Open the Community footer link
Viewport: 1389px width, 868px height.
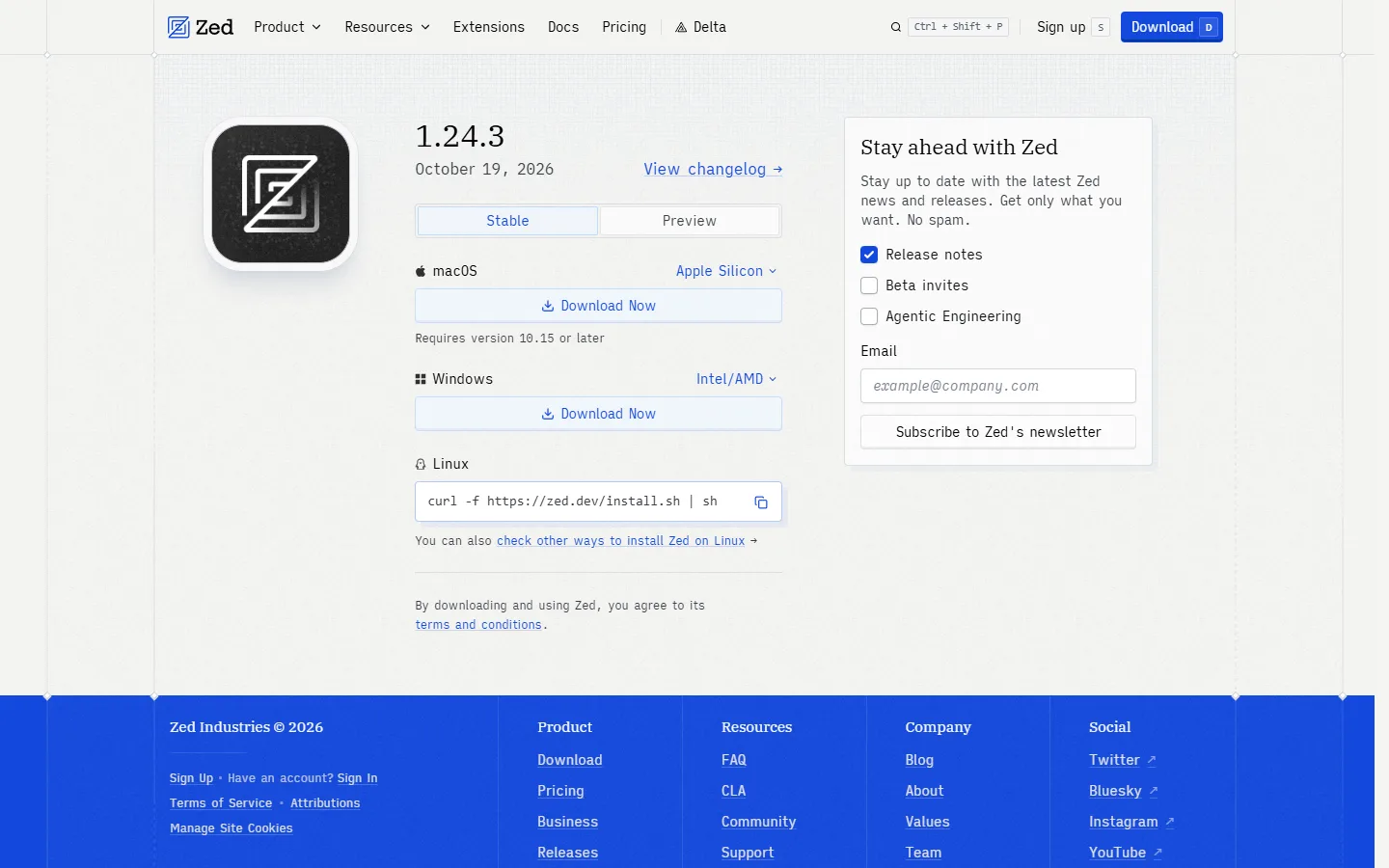click(759, 822)
